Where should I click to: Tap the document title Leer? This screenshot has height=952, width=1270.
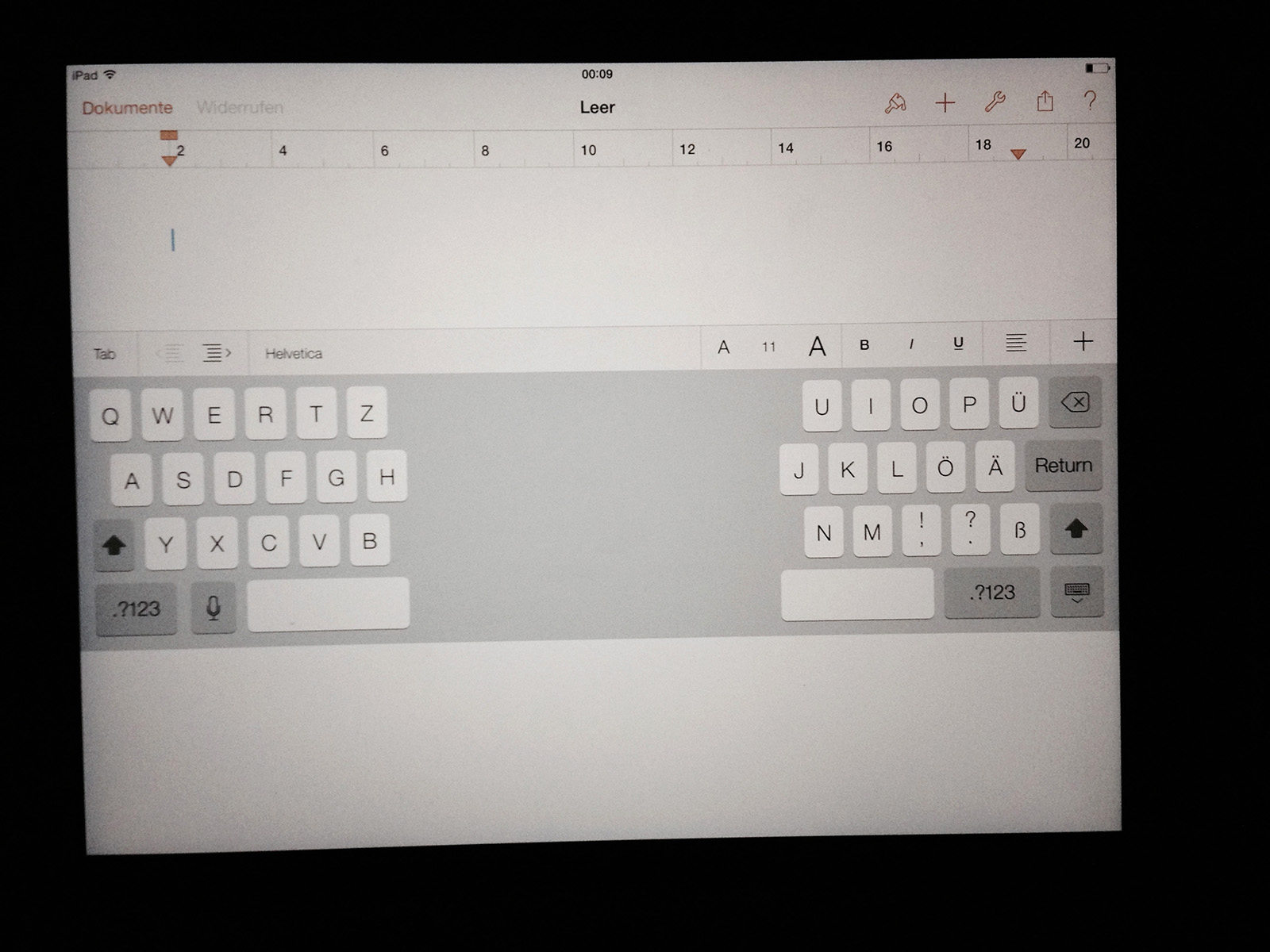point(597,107)
